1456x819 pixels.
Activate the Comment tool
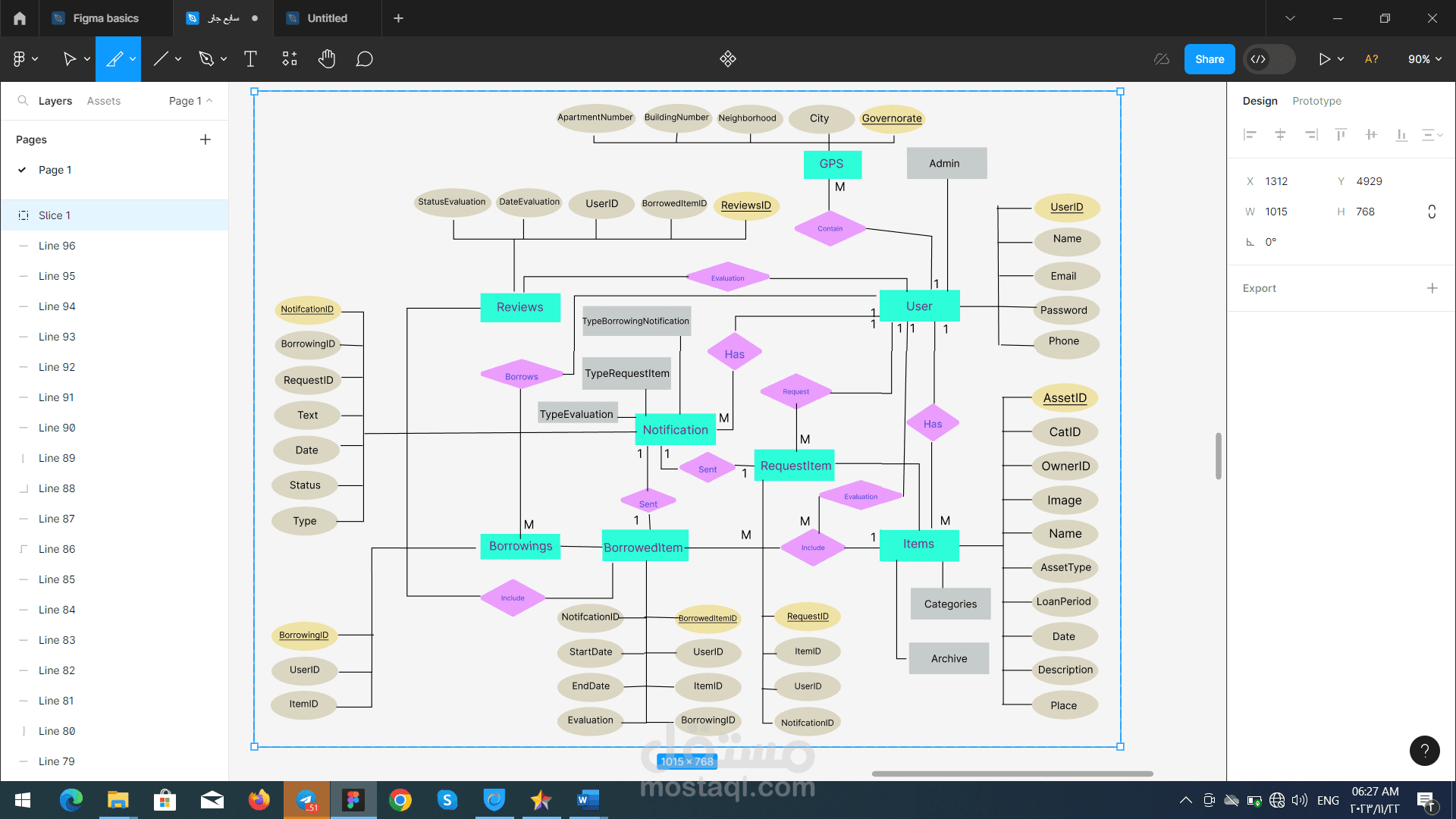click(x=364, y=59)
